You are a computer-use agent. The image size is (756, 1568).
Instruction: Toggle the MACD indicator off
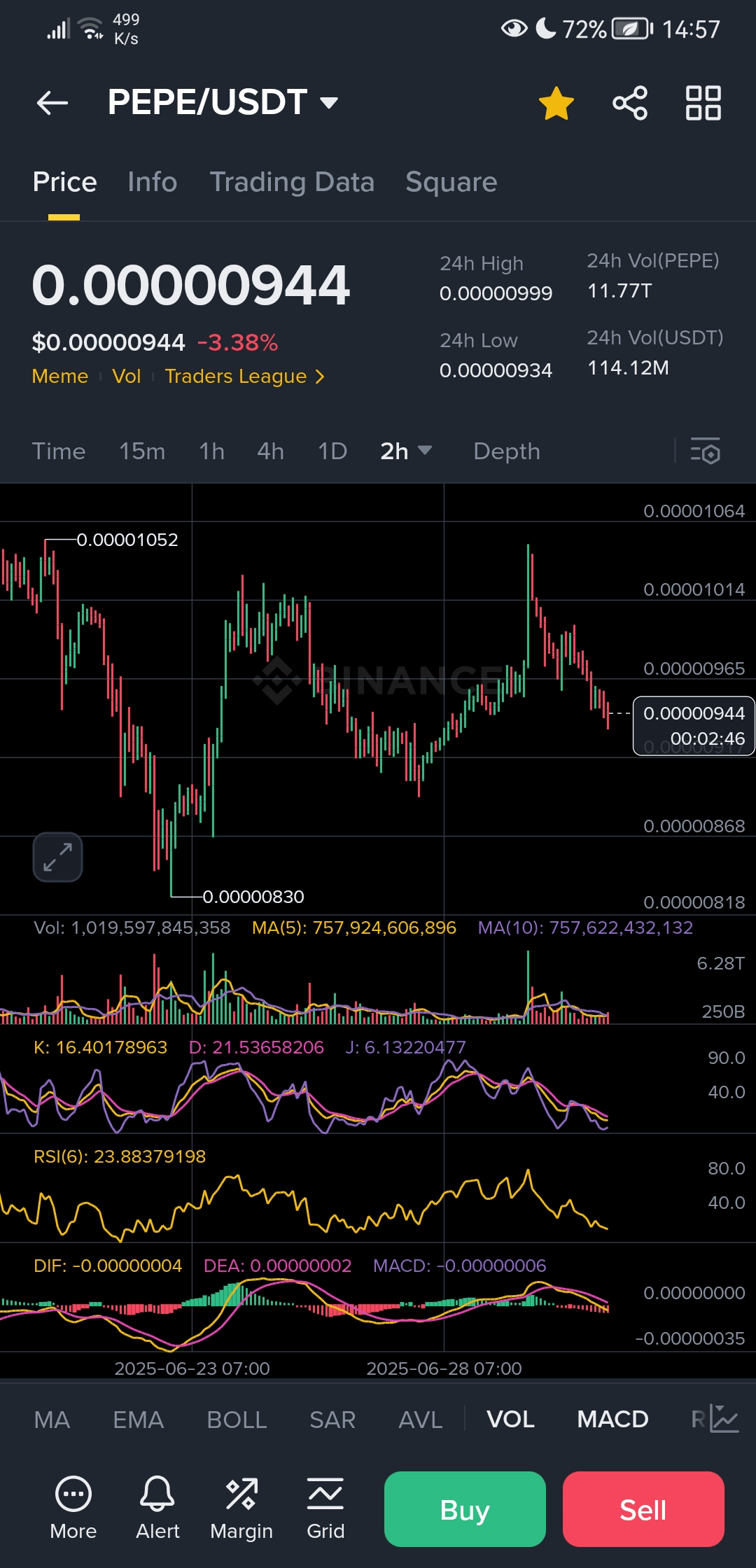click(612, 1420)
